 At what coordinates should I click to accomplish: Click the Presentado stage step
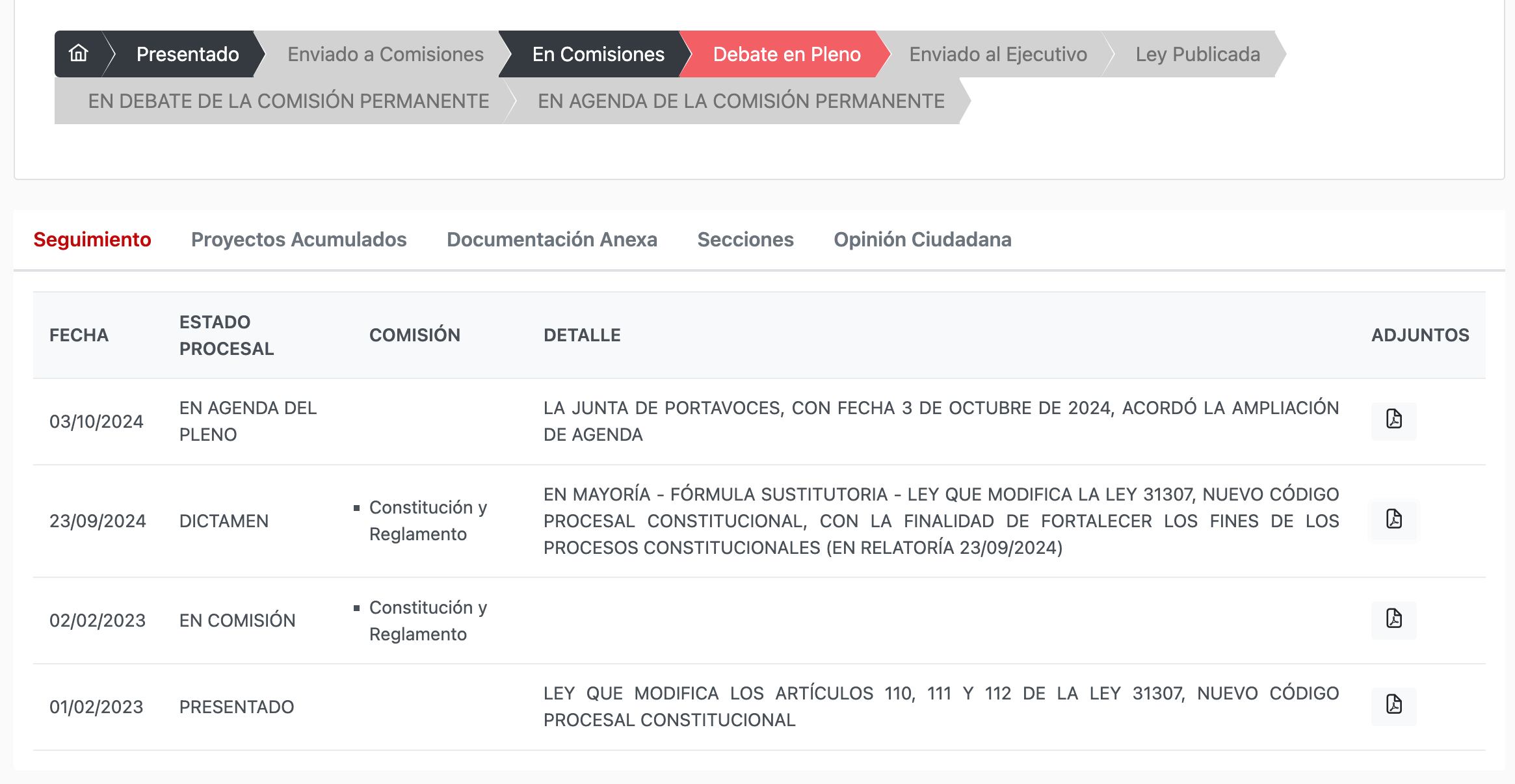[187, 54]
